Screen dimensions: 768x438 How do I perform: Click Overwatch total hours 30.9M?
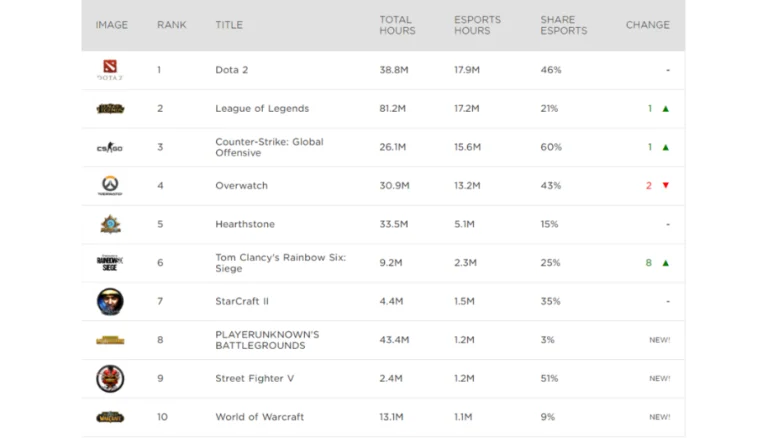pos(394,185)
